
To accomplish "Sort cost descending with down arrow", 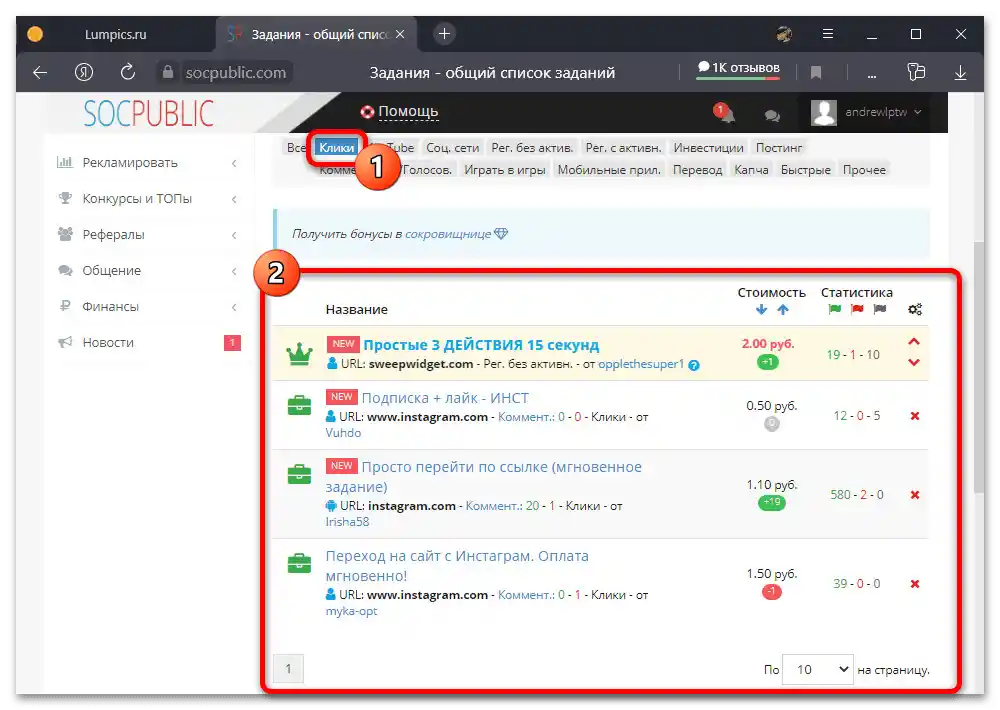I will click(x=761, y=309).
